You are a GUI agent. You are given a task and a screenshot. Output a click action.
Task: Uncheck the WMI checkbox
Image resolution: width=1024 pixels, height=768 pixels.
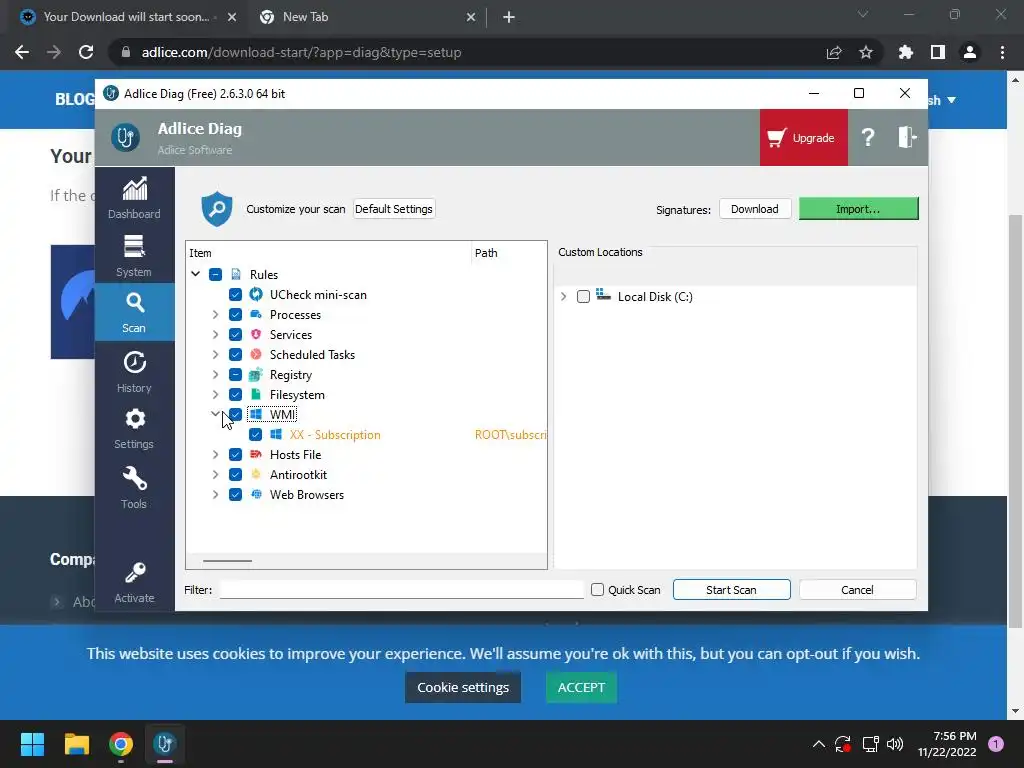coord(235,415)
